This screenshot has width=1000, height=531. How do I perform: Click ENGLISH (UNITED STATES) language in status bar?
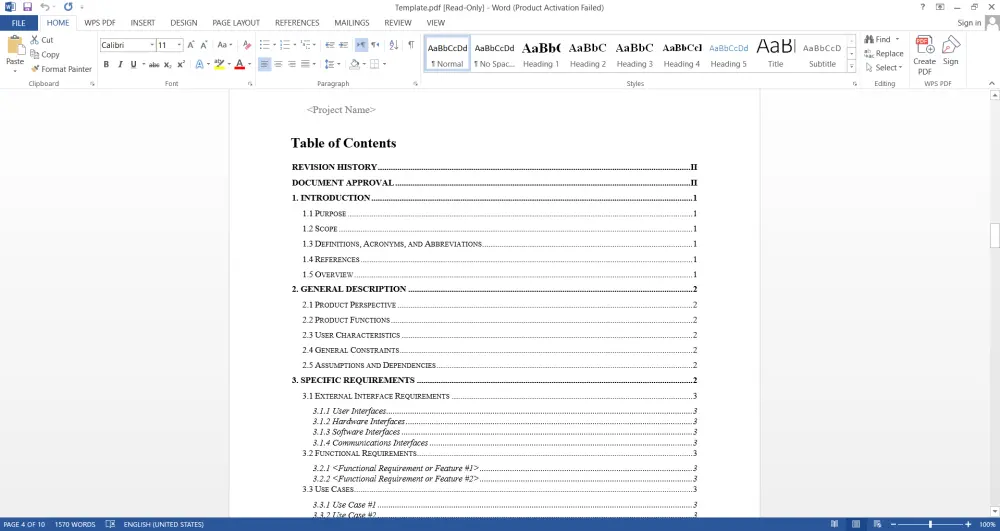(x=164, y=524)
